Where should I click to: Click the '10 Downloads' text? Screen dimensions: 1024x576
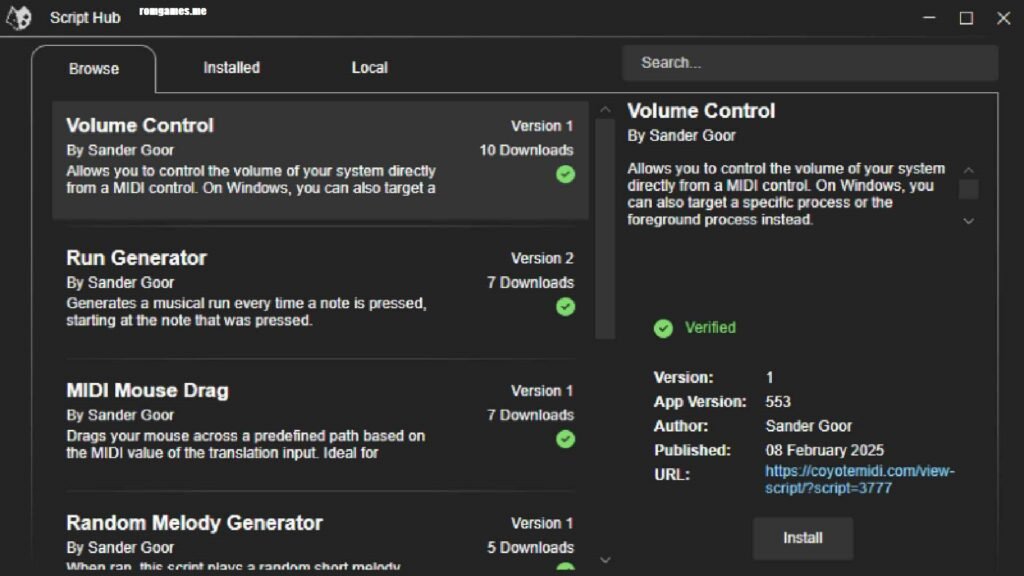pos(526,150)
